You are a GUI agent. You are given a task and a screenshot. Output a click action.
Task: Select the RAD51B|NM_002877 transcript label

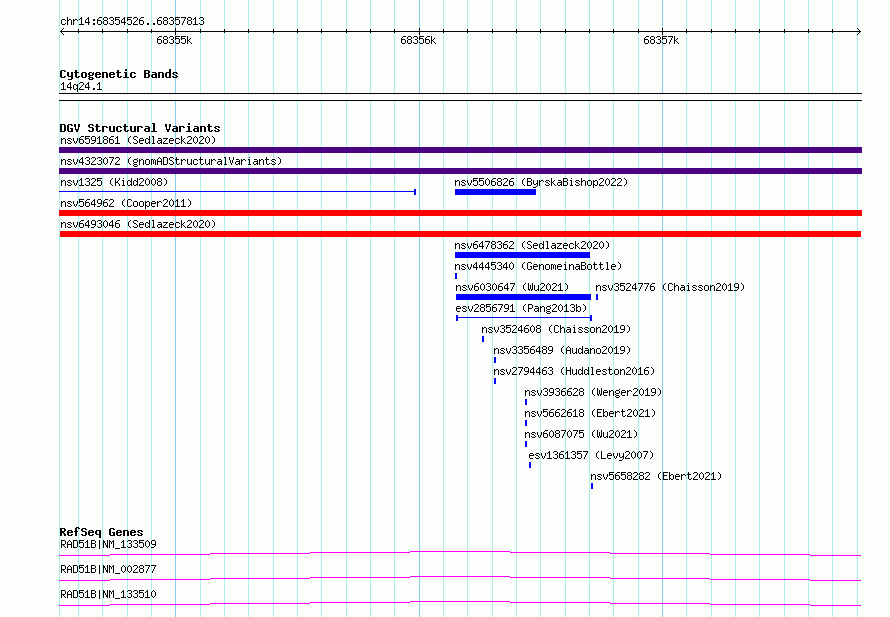[x=108, y=569]
